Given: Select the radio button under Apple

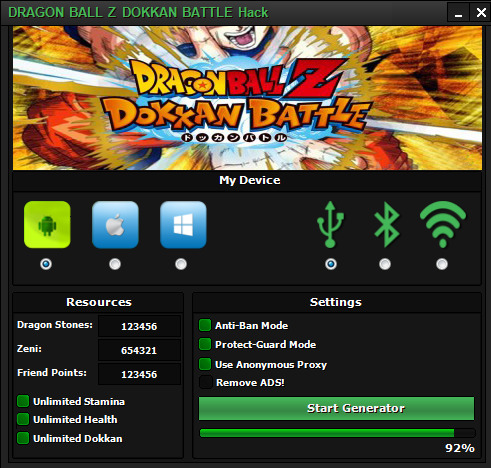Looking at the screenshot, I should pos(115,264).
